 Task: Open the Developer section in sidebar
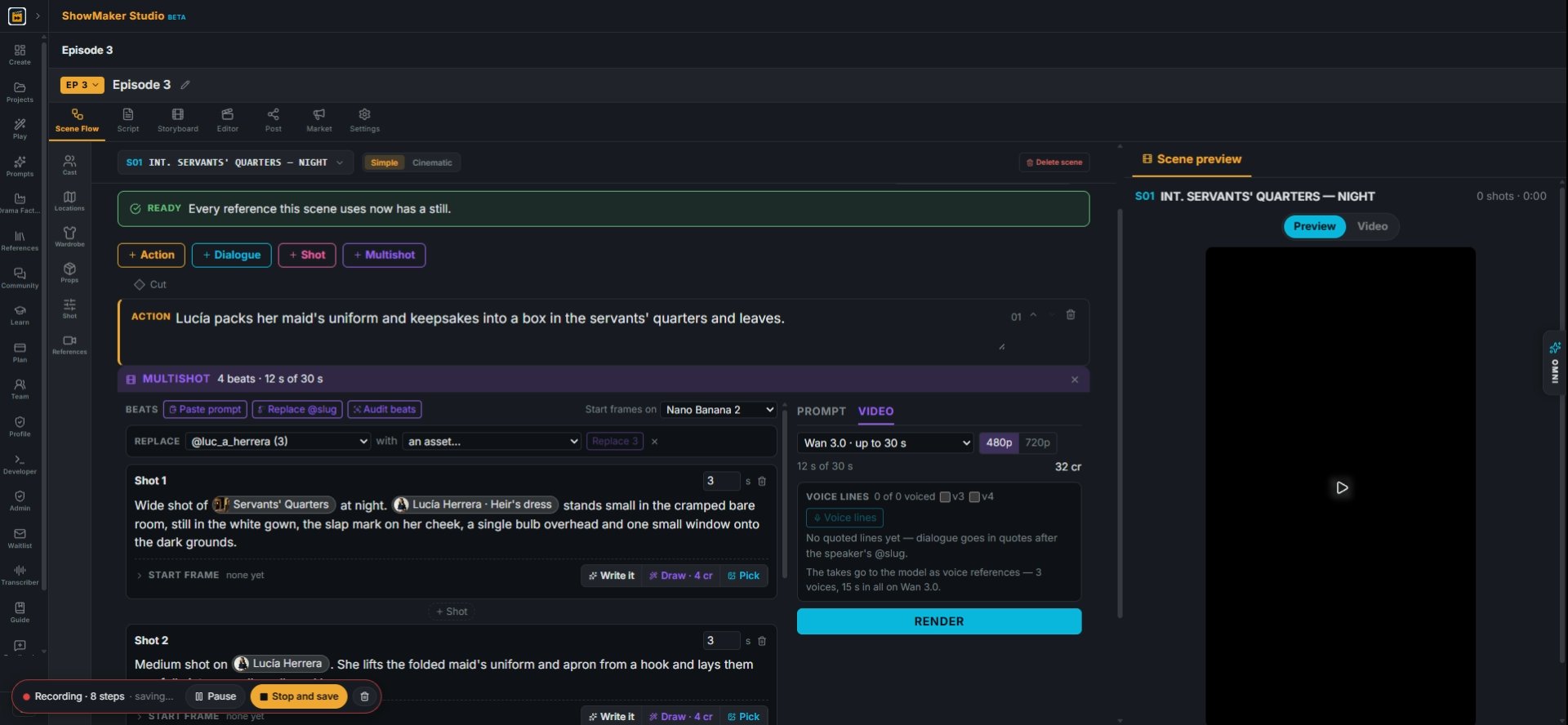[20, 465]
